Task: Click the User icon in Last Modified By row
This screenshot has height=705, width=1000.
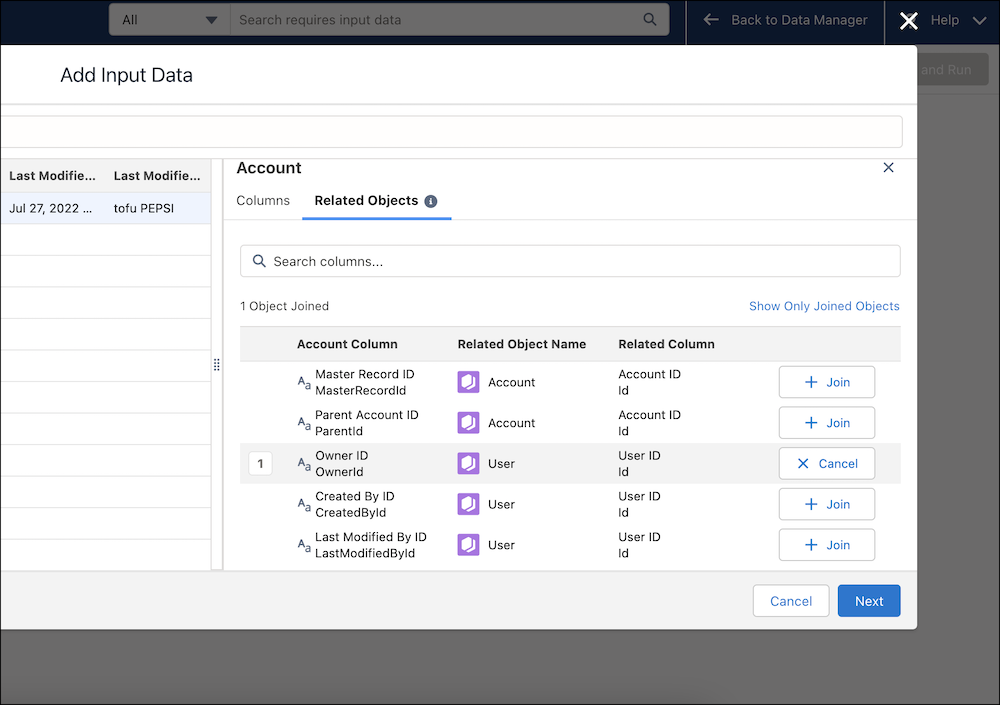Action: coord(469,545)
